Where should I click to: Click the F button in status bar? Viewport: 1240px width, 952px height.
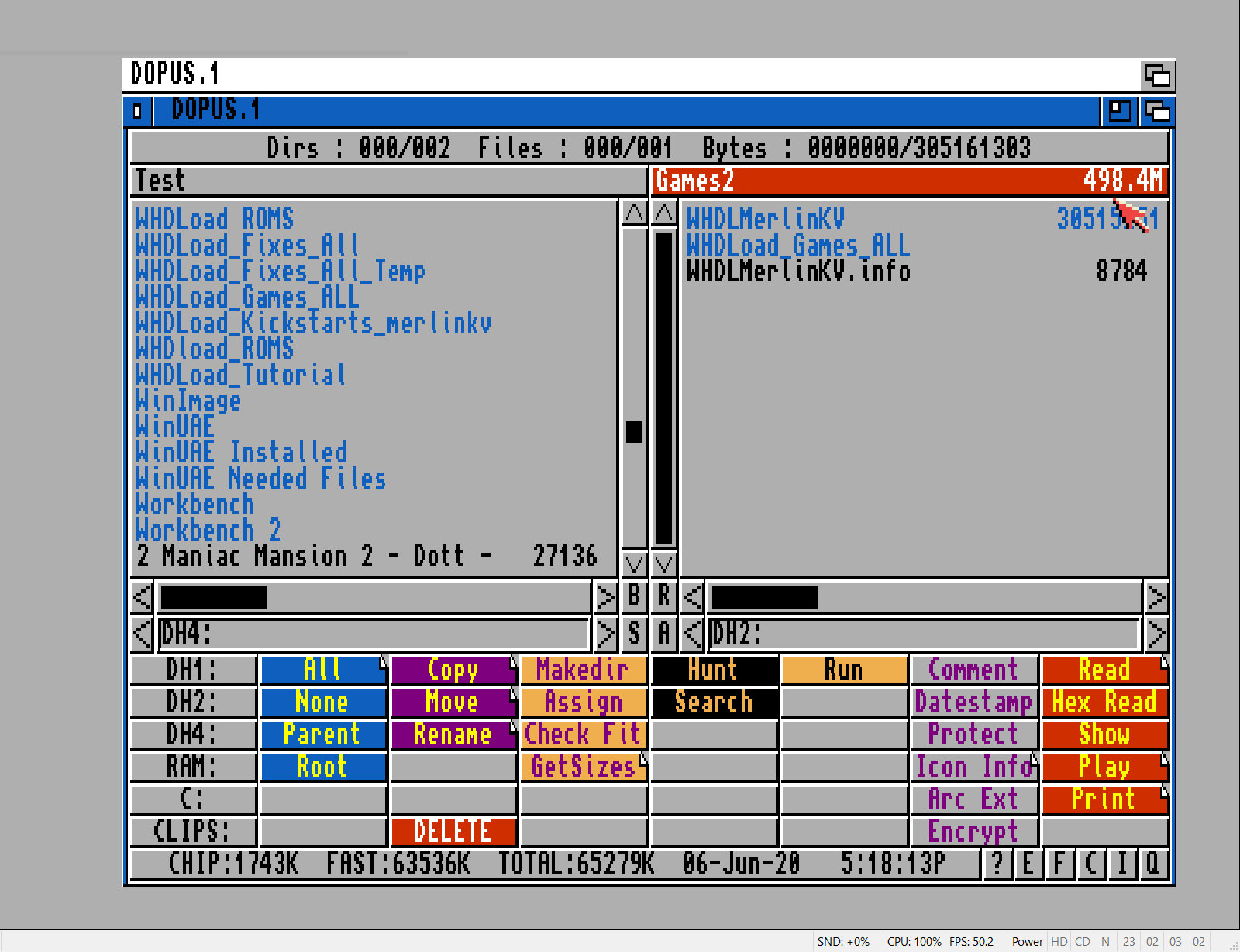pos(1059,863)
